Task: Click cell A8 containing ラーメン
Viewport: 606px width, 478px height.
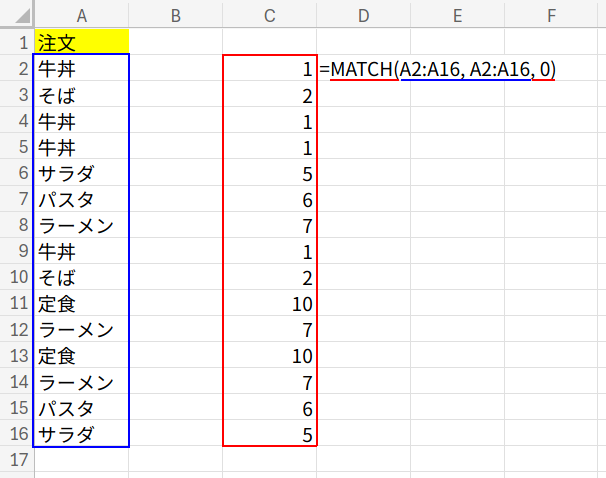Action: pyautogui.click(x=81, y=226)
